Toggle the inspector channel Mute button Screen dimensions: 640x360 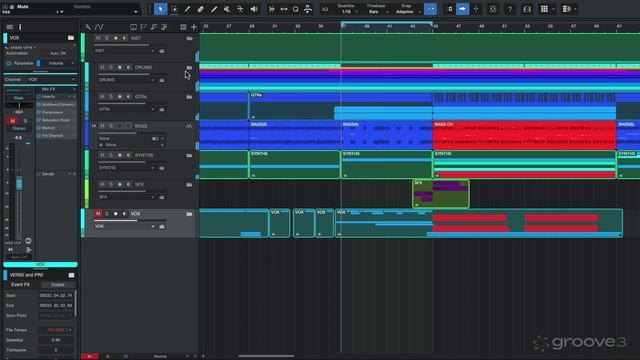point(13,121)
